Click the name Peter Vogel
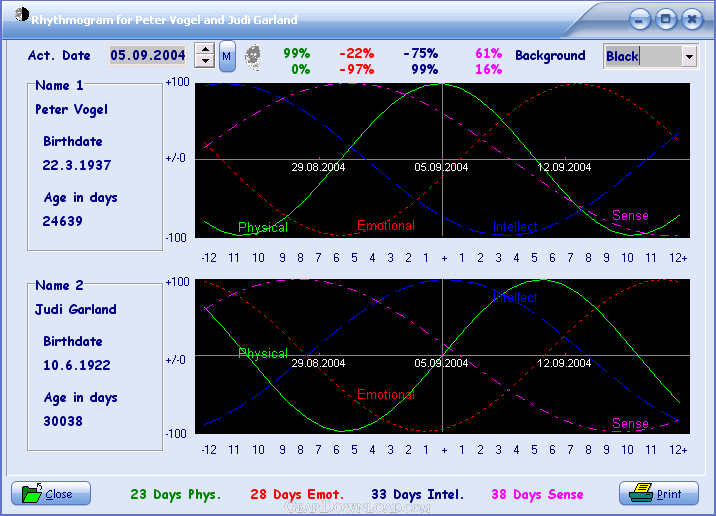The image size is (716, 516). [x=72, y=110]
